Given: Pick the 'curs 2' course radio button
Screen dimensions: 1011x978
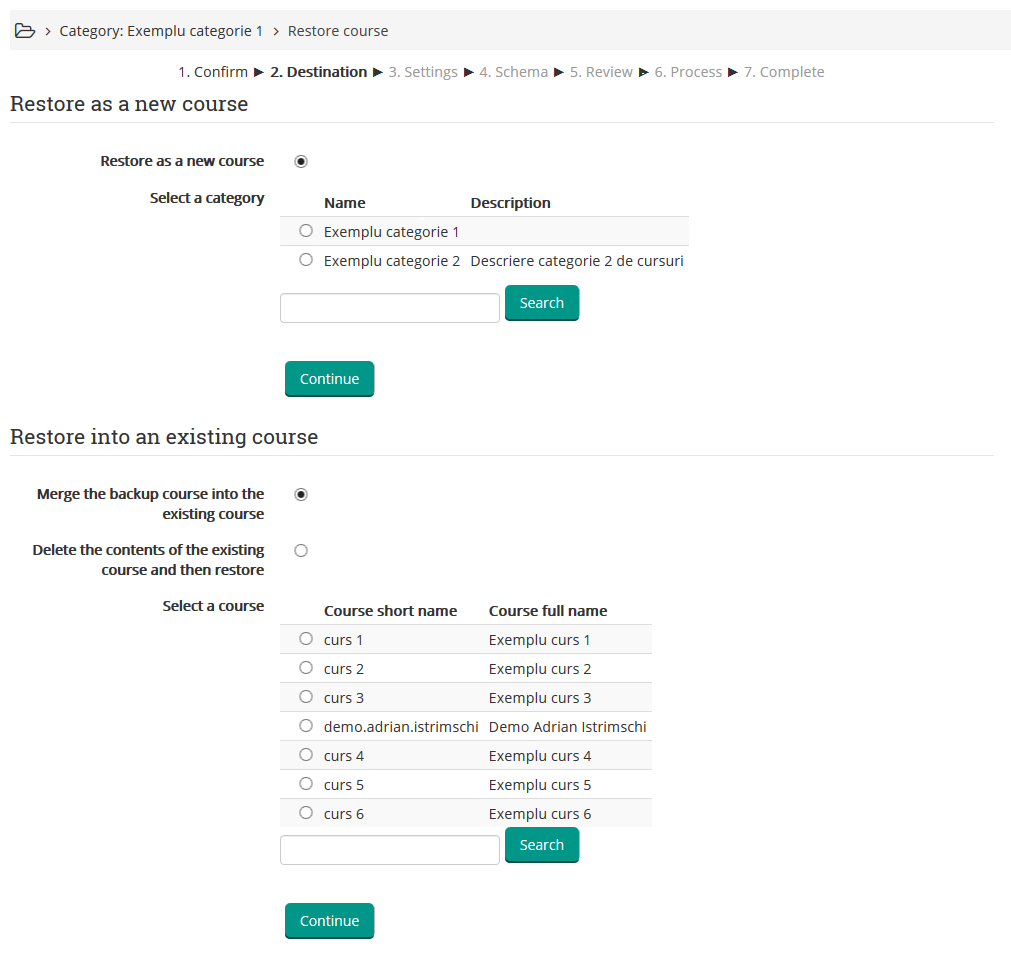Looking at the screenshot, I should click(306, 668).
